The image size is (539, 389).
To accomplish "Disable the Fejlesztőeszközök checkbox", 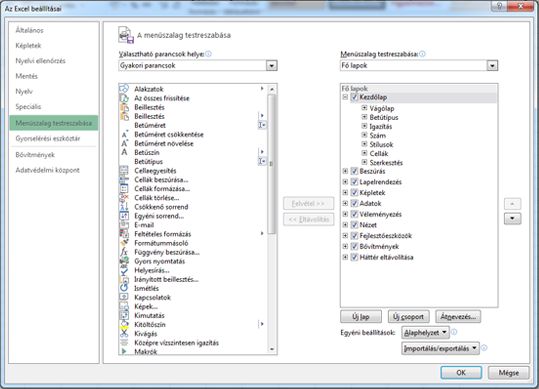I will (x=354, y=235).
